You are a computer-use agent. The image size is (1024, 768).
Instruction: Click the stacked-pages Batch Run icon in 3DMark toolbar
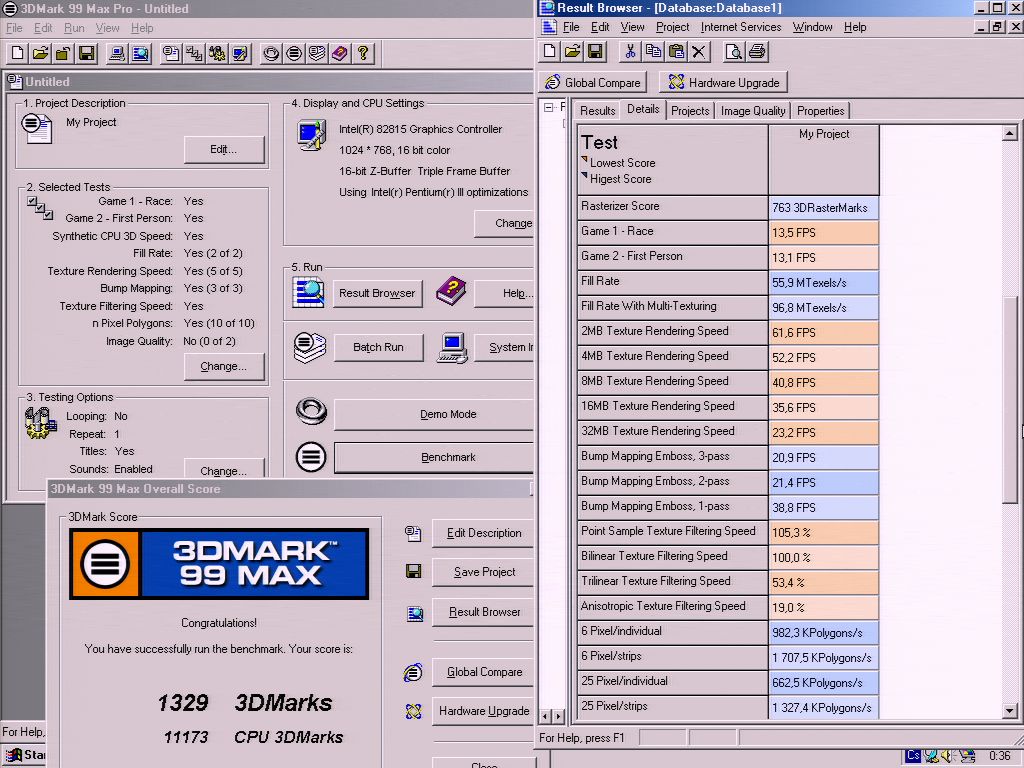tap(317, 54)
